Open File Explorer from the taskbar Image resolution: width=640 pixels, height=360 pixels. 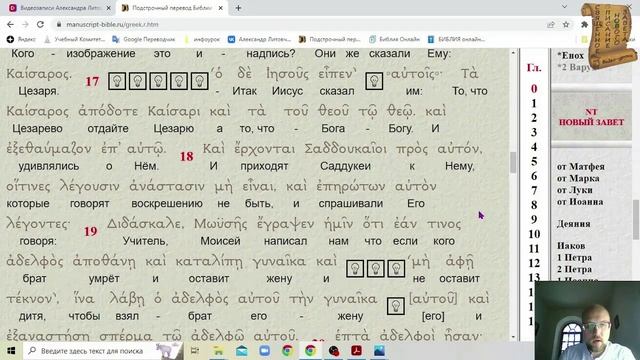click(x=218, y=351)
